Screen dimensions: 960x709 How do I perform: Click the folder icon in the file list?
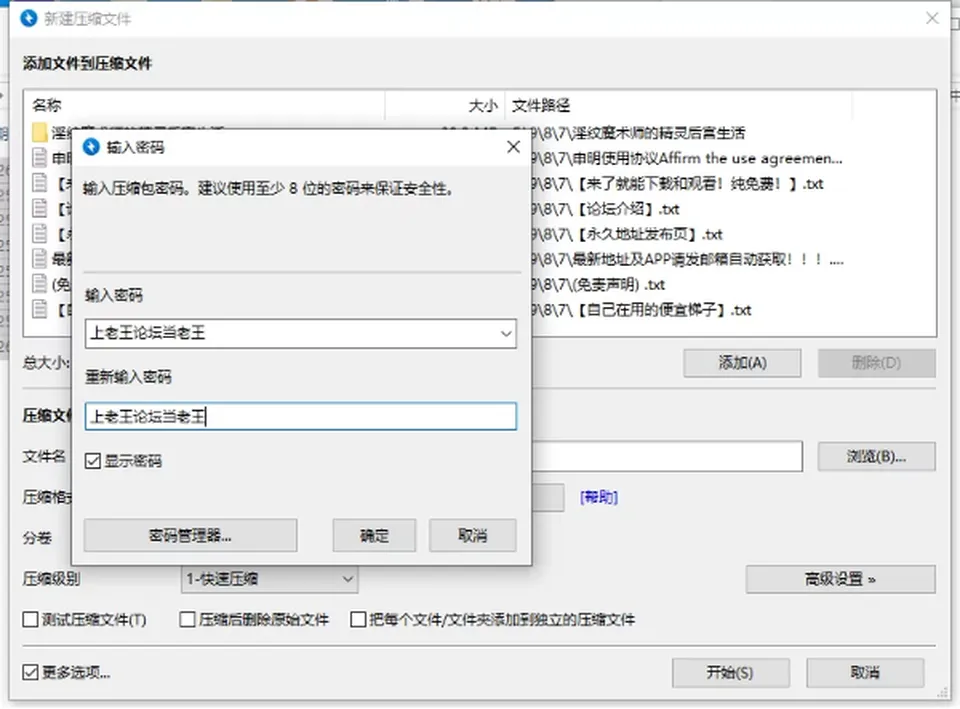tap(40, 132)
